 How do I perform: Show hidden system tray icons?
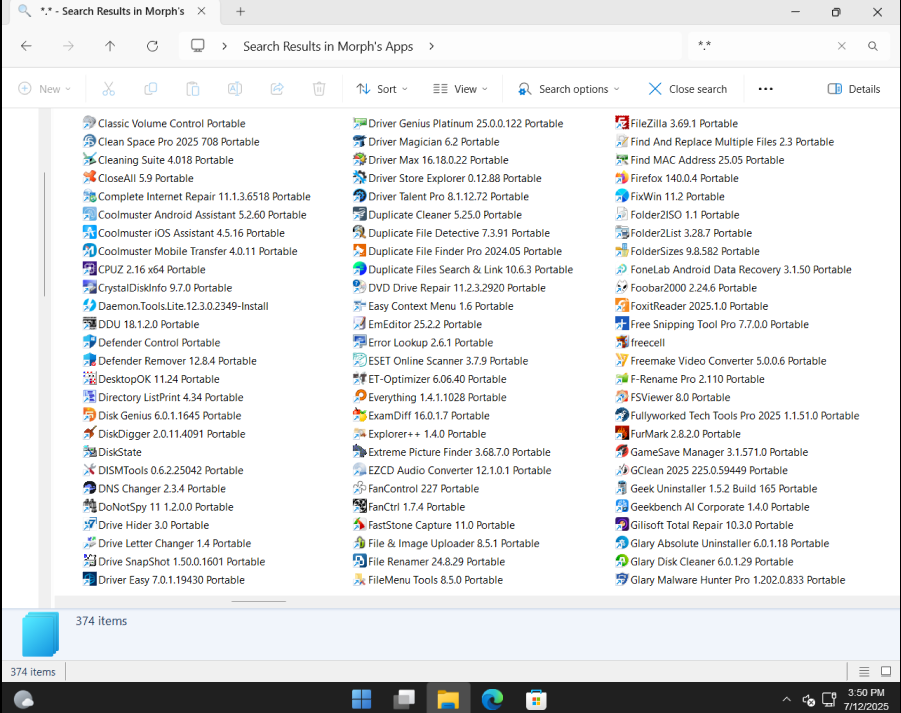[786, 699]
